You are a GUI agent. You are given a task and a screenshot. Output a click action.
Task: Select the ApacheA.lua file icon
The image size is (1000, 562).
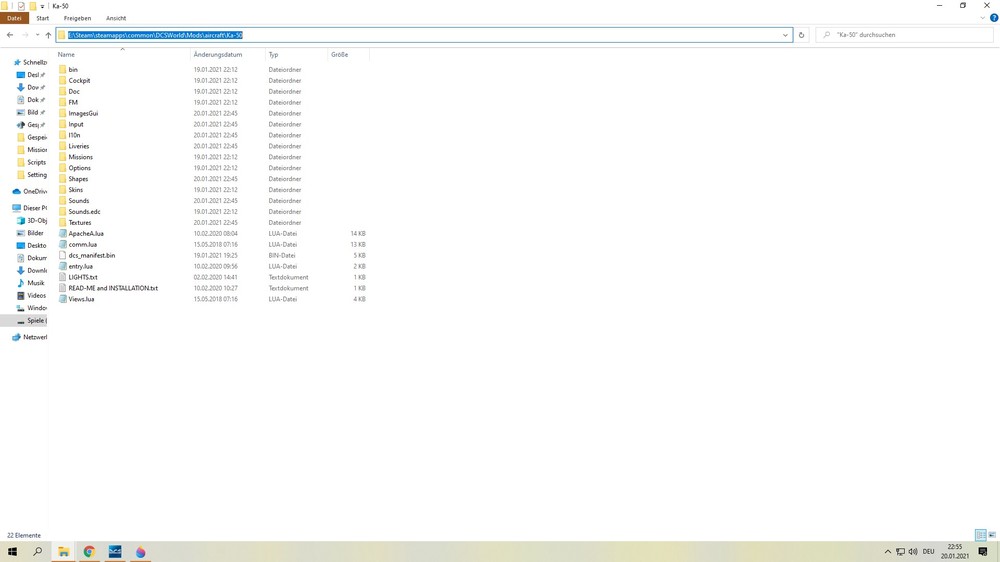click(x=62, y=233)
